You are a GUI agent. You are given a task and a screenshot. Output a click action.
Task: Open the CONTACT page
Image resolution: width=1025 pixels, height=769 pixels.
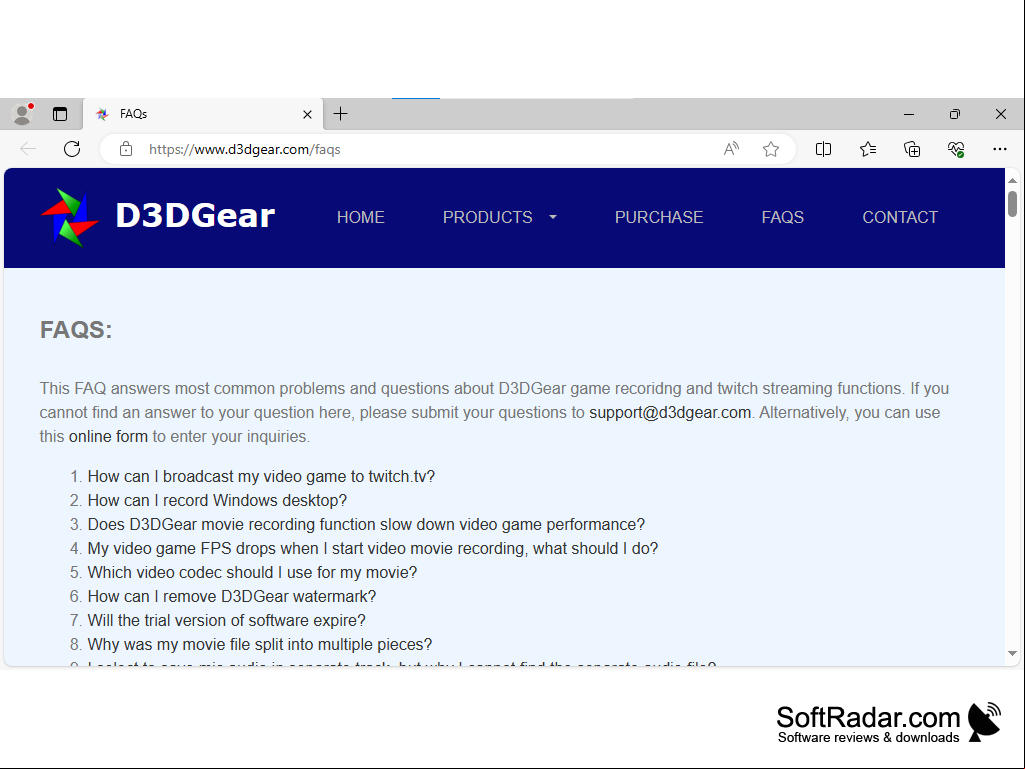tap(900, 217)
